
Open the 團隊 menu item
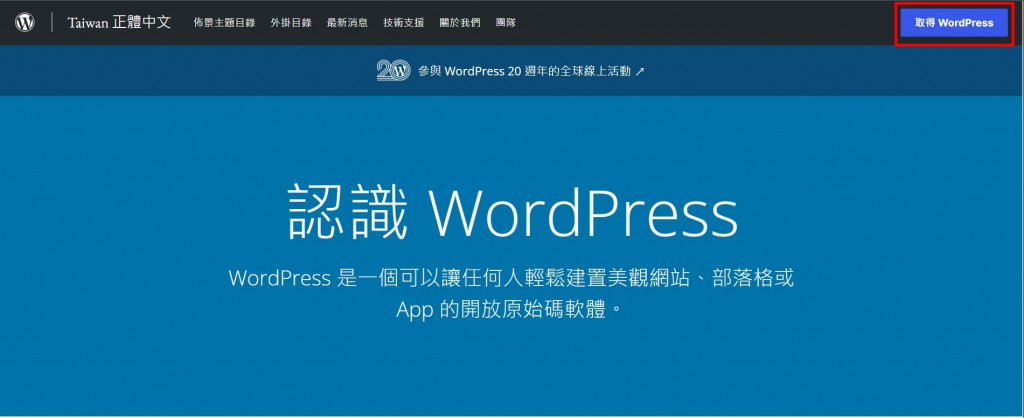(x=505, y=23)
